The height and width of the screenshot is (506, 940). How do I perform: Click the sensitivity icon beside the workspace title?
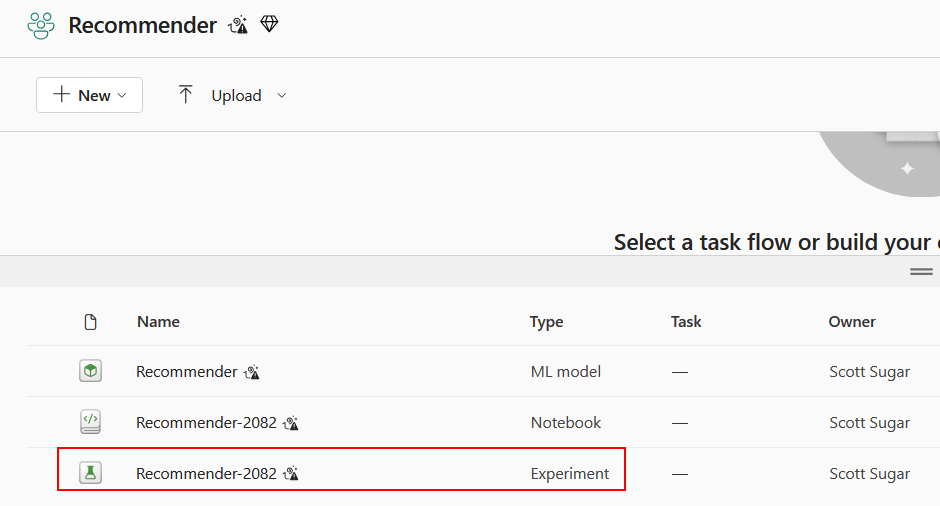(x=238, y=25)
